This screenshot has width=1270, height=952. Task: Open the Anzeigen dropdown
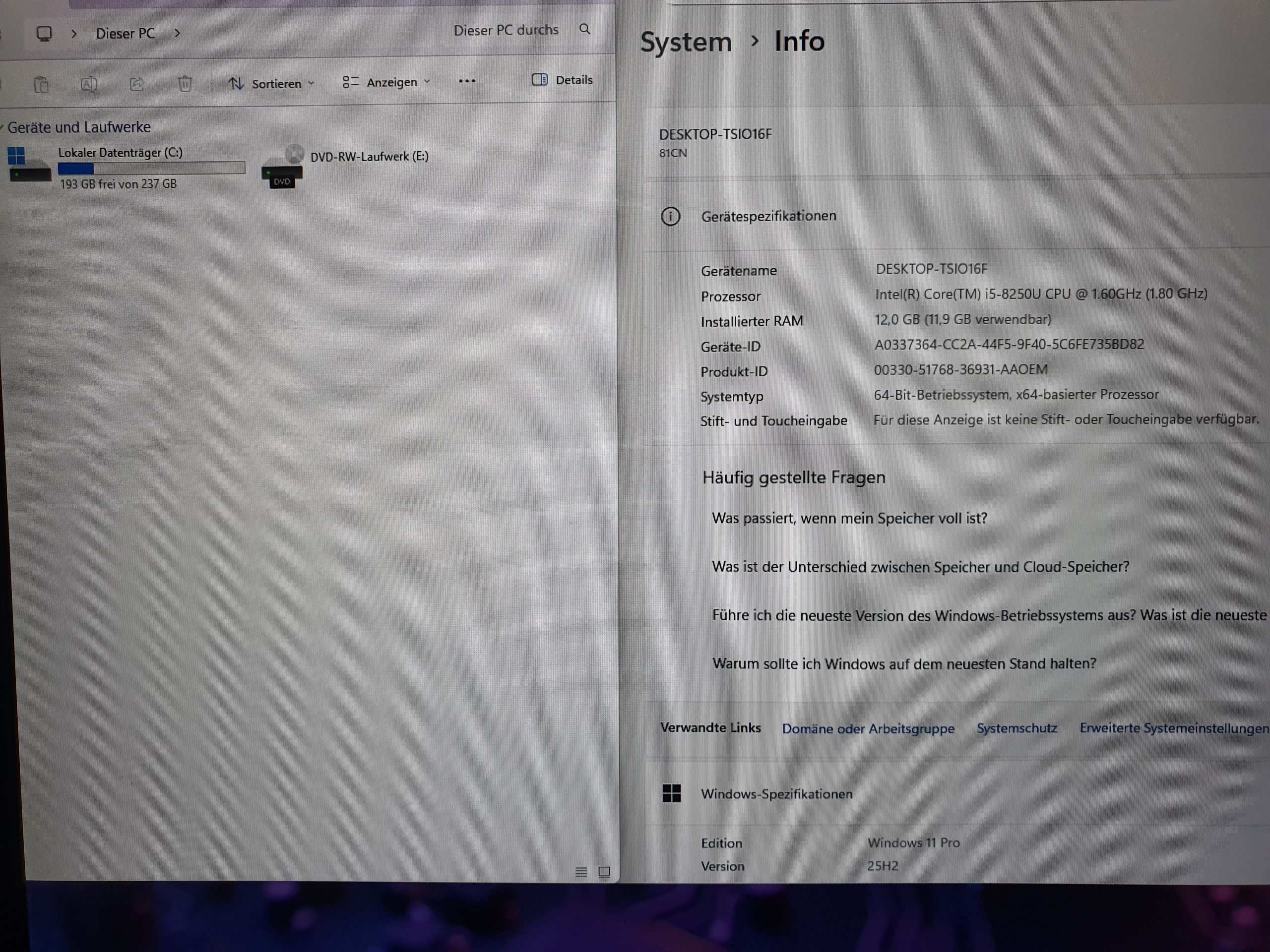tap(386, 83)
